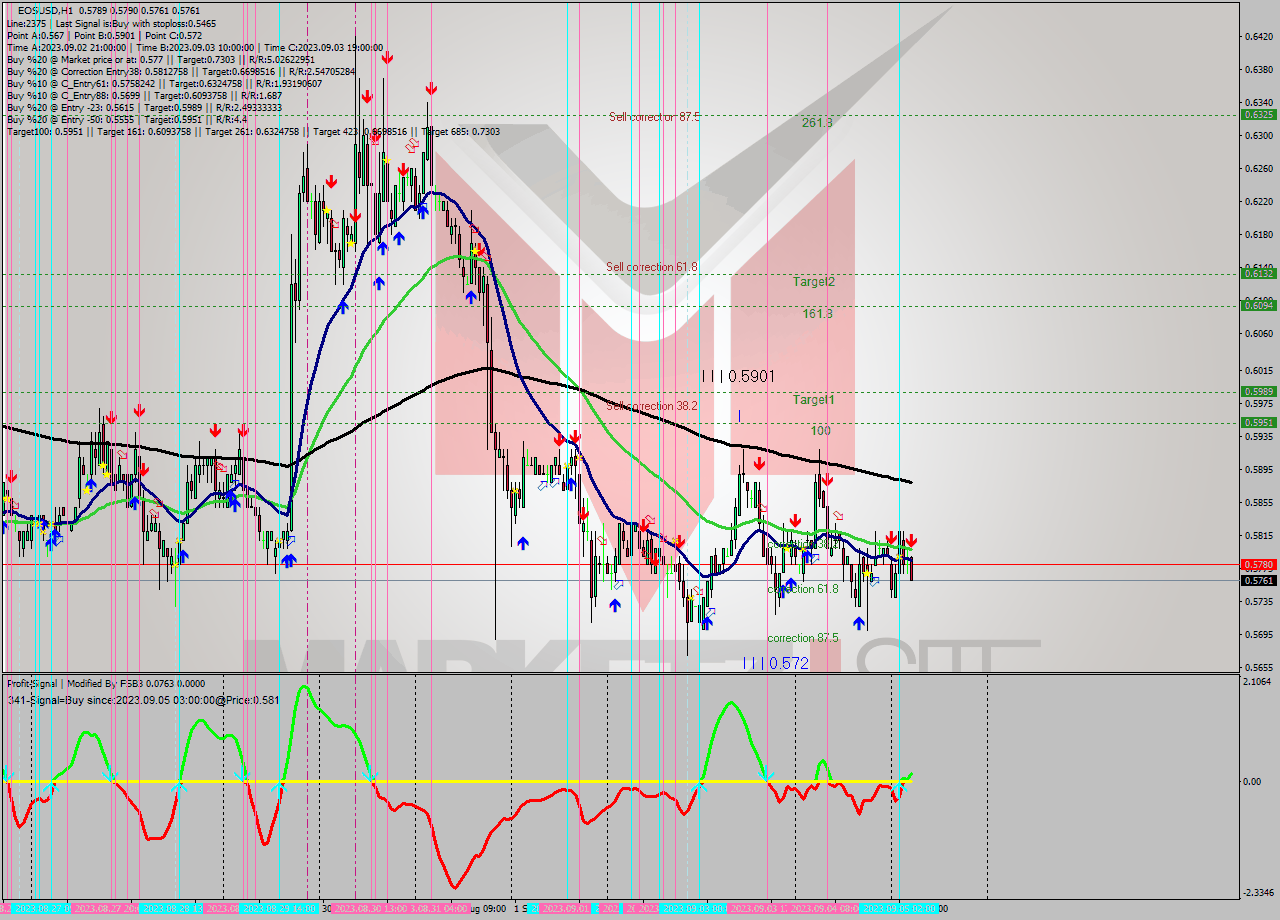Select the '161.8' Fibonacci level label
This screenshot has width=1280, height=920.
[817, 314]
